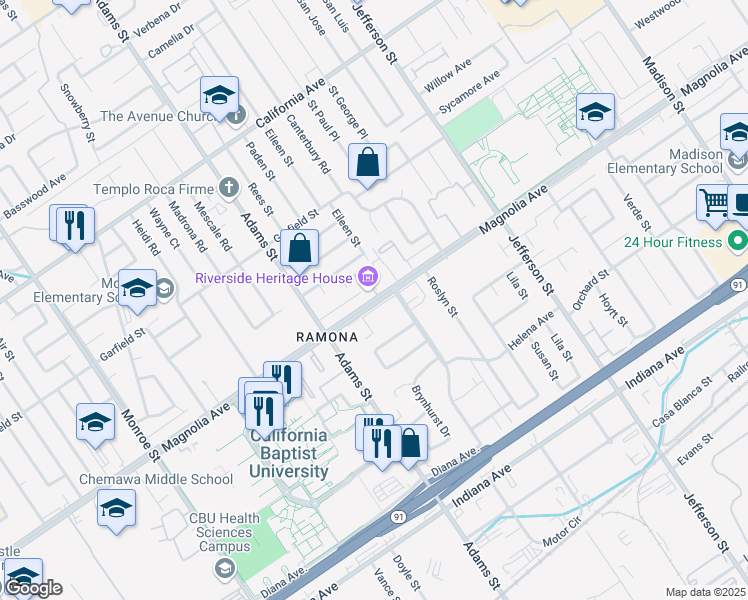Open the school marker below Chemawa Middle School
The height and width of the screenshot is (600, 748).
(116, 509)
